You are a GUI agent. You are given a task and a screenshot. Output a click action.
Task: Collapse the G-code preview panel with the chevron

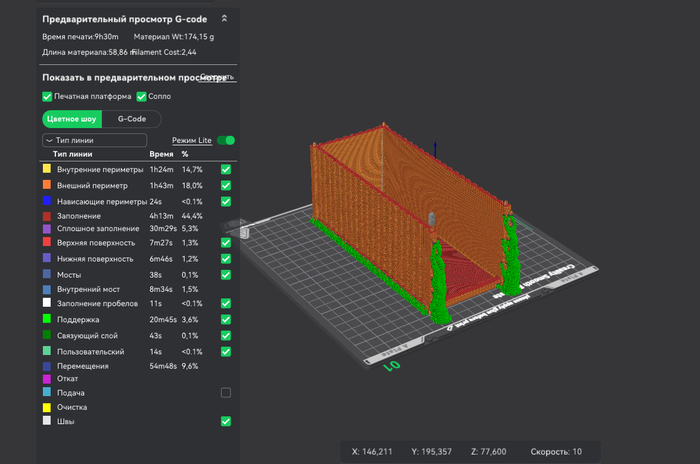coord(224,18)
